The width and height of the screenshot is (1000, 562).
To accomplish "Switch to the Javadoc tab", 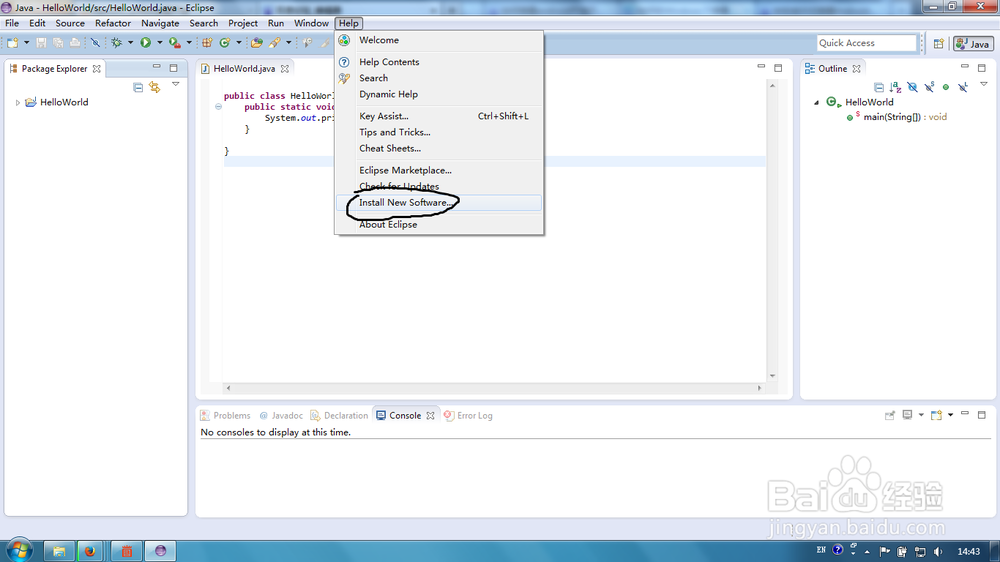I will 281,415.
